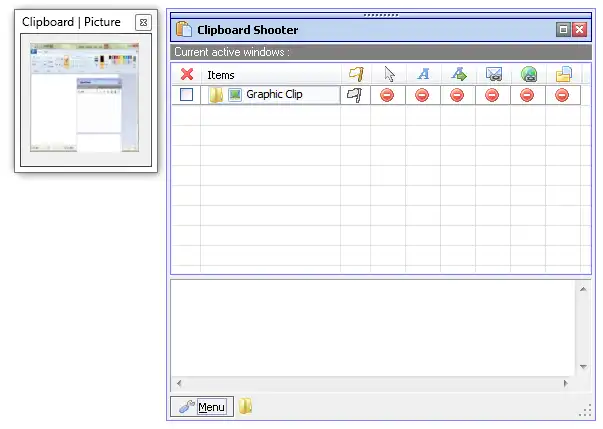The width and height of the screenshot is (603, 429).
Task: Click the mouse cursor column header icon
Action: point(389,74)
